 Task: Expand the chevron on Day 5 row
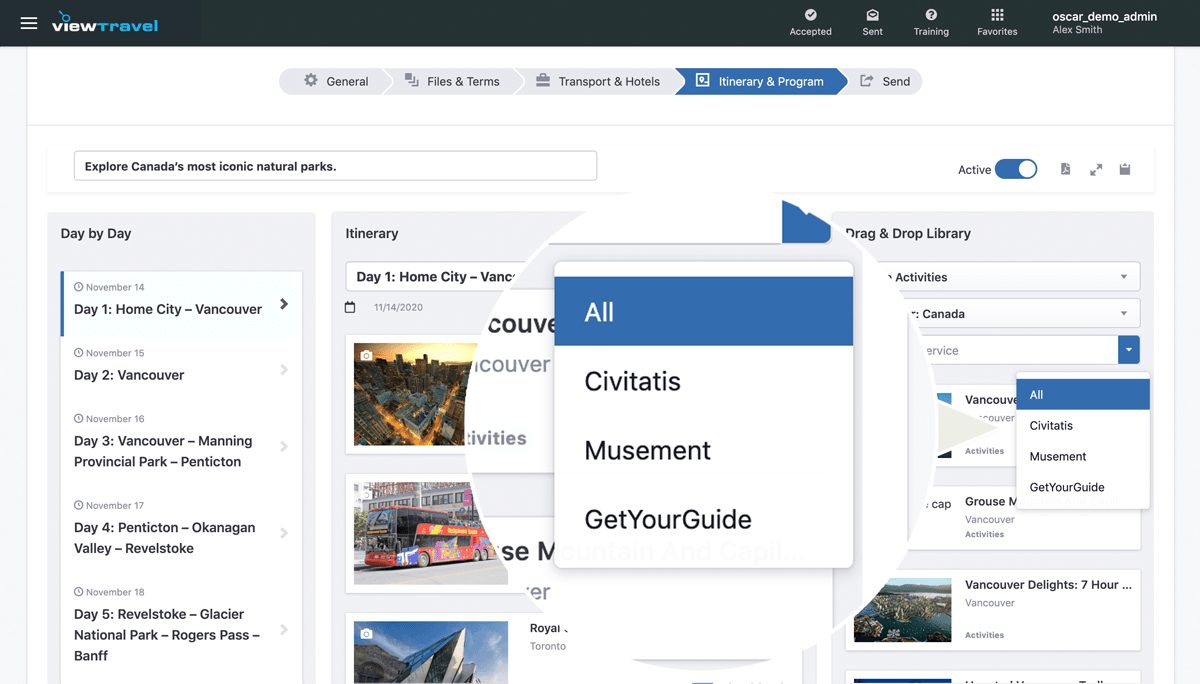click(284, 630)
